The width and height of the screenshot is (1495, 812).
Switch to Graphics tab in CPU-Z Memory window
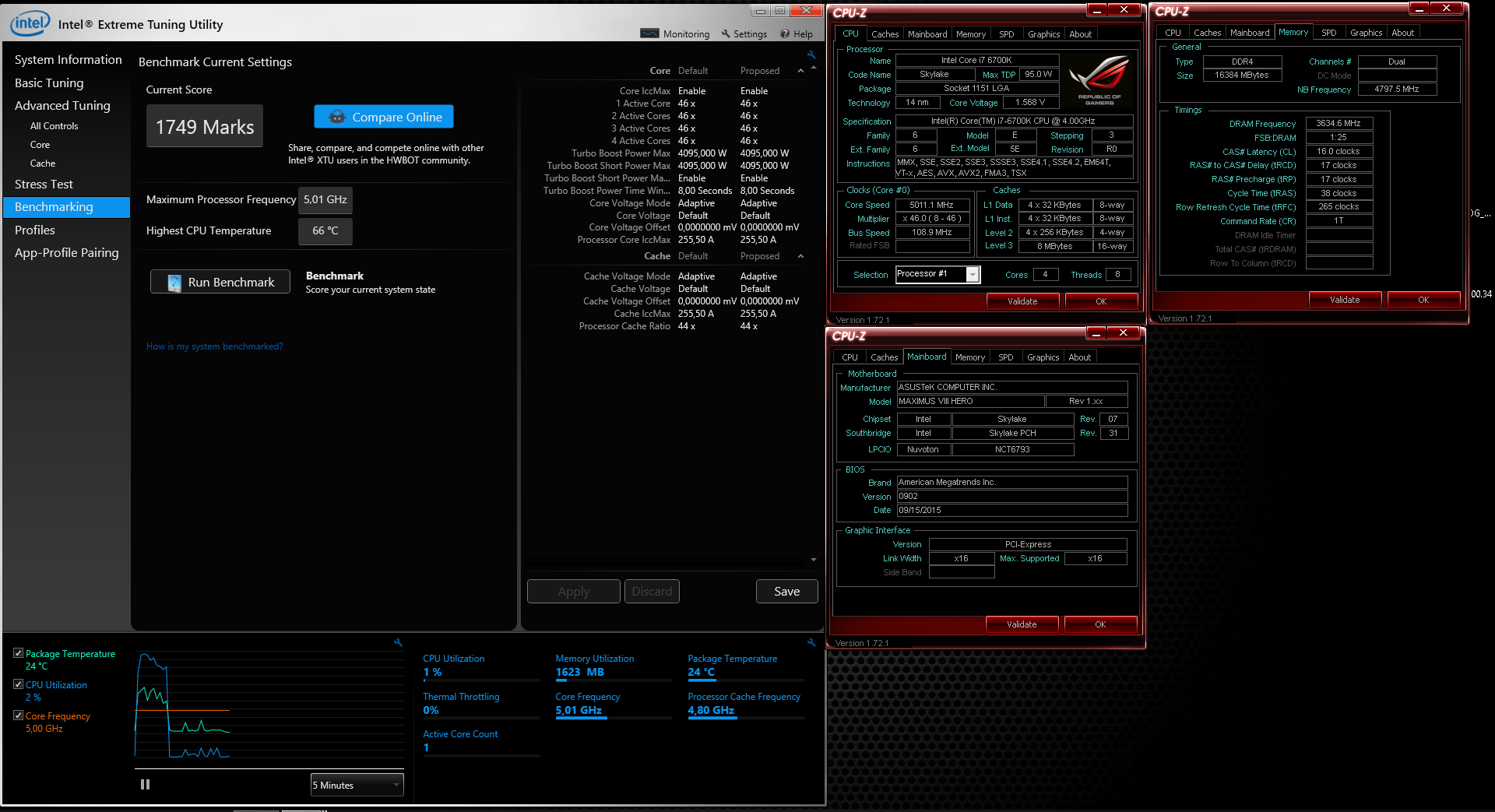1366,33
